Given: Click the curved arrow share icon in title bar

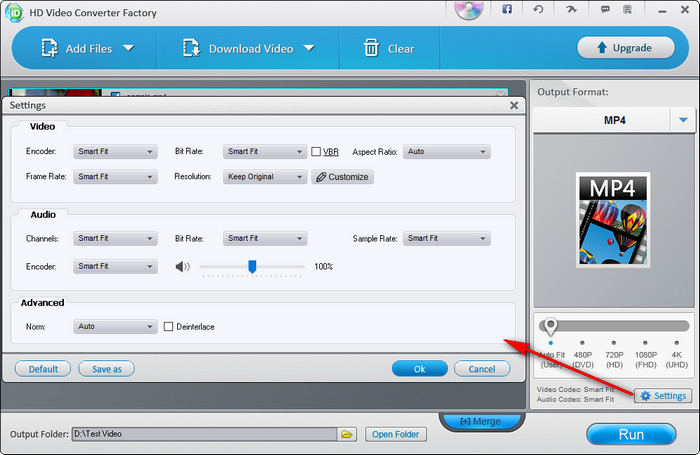Looking at the screenshot, I should click(571, 9).
